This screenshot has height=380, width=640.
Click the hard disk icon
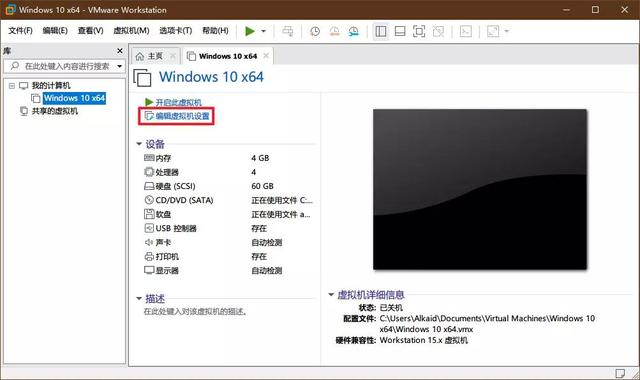click(149, 186)
